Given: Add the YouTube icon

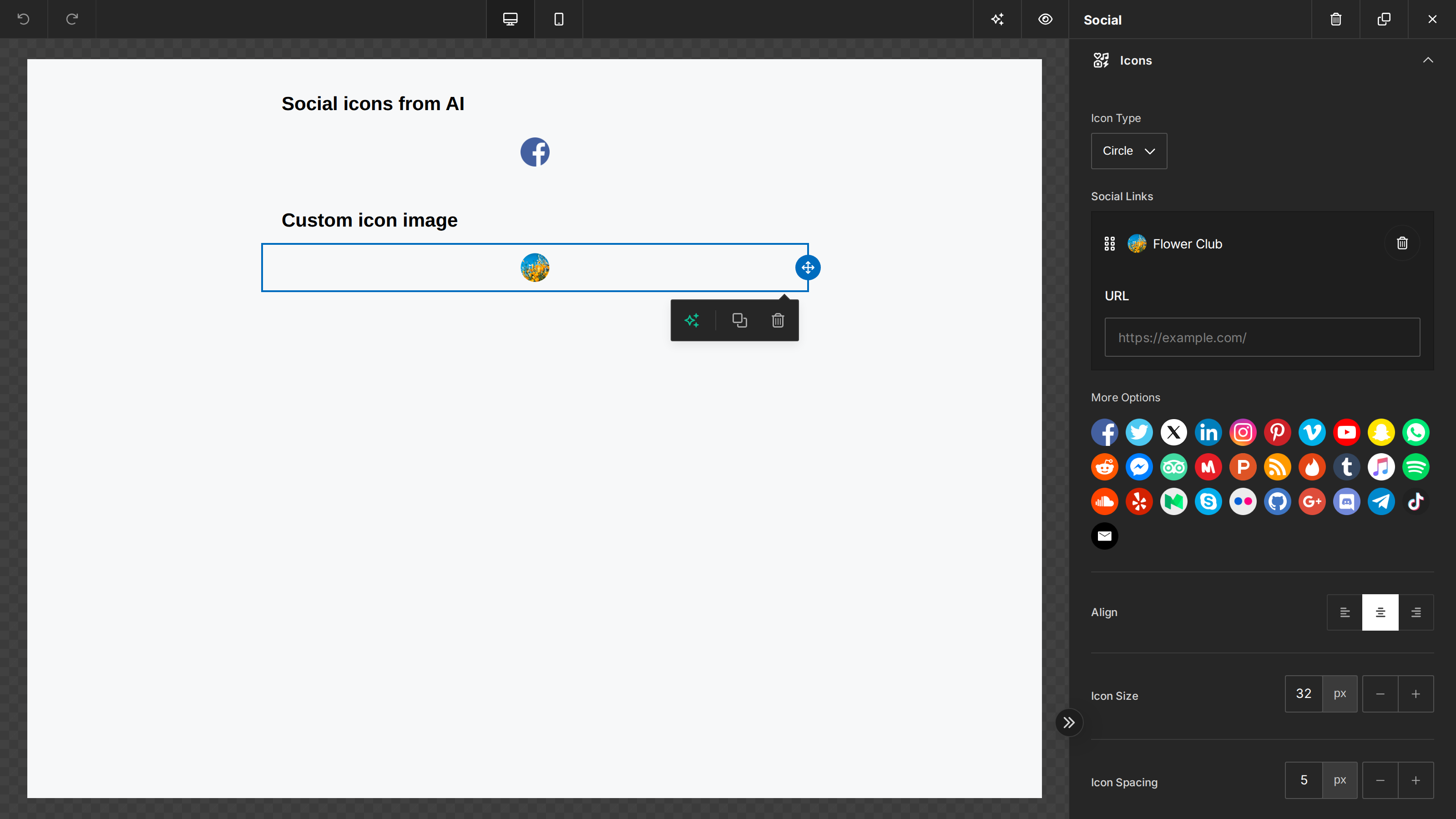Looking at the screenshot, I should (1347, 432).
